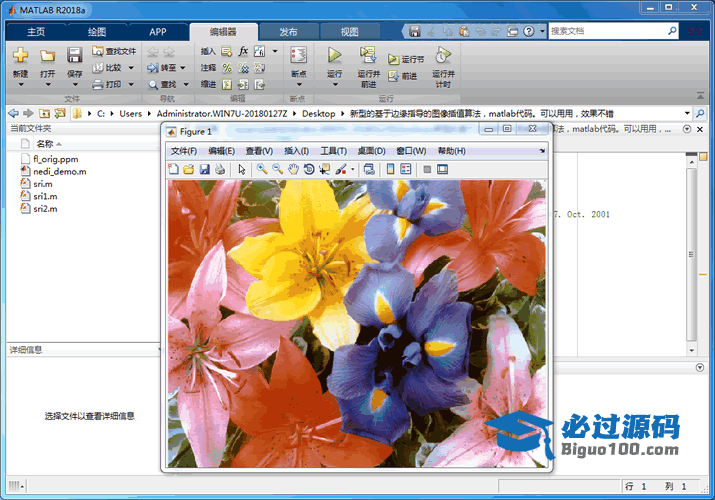This screenshot has width=715, height=500.
Task: Click the Save icon in the Figure toolbar
Action: 205,170
